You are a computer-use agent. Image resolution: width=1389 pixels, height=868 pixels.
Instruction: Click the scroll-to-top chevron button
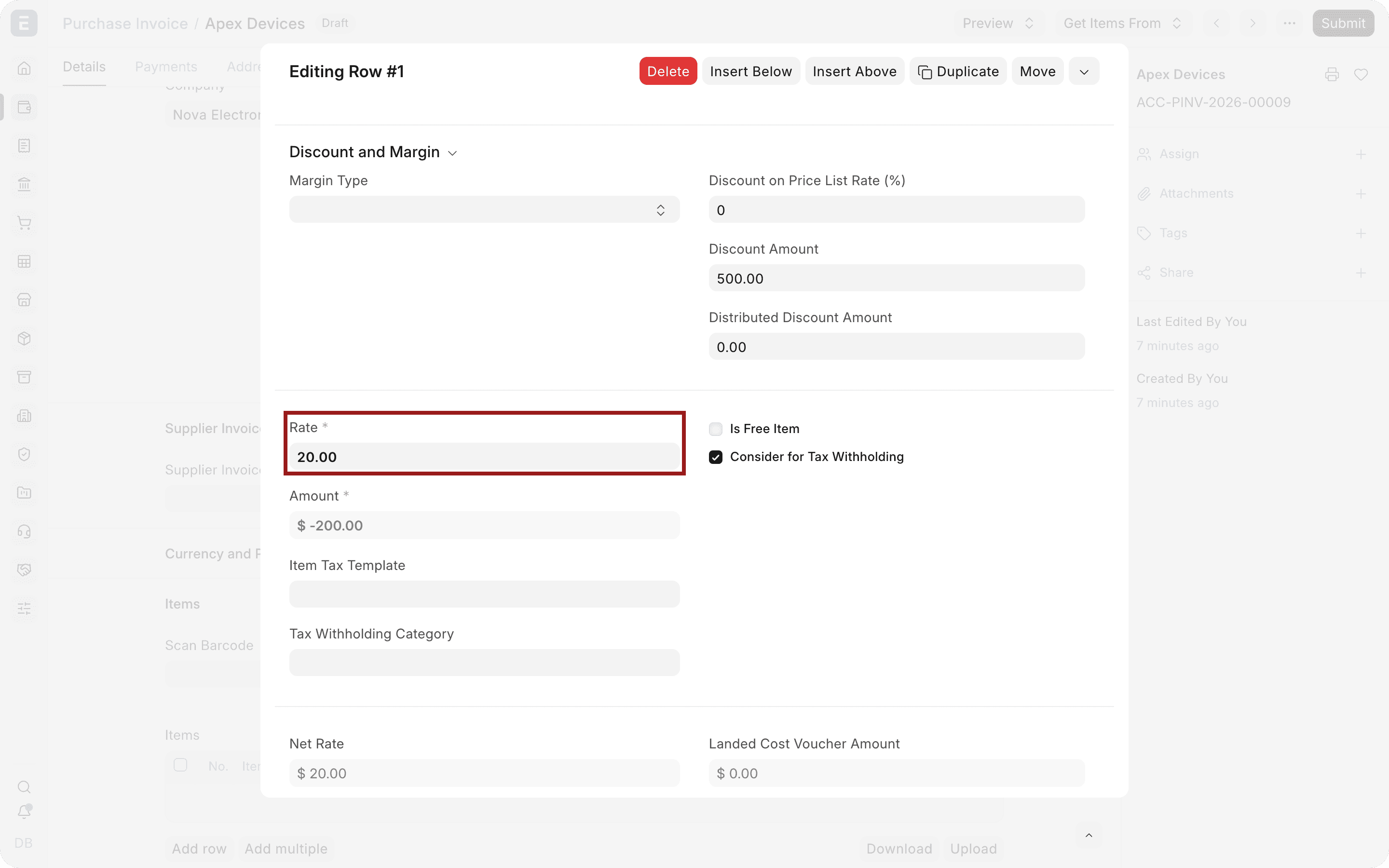tap(1088, 836)
